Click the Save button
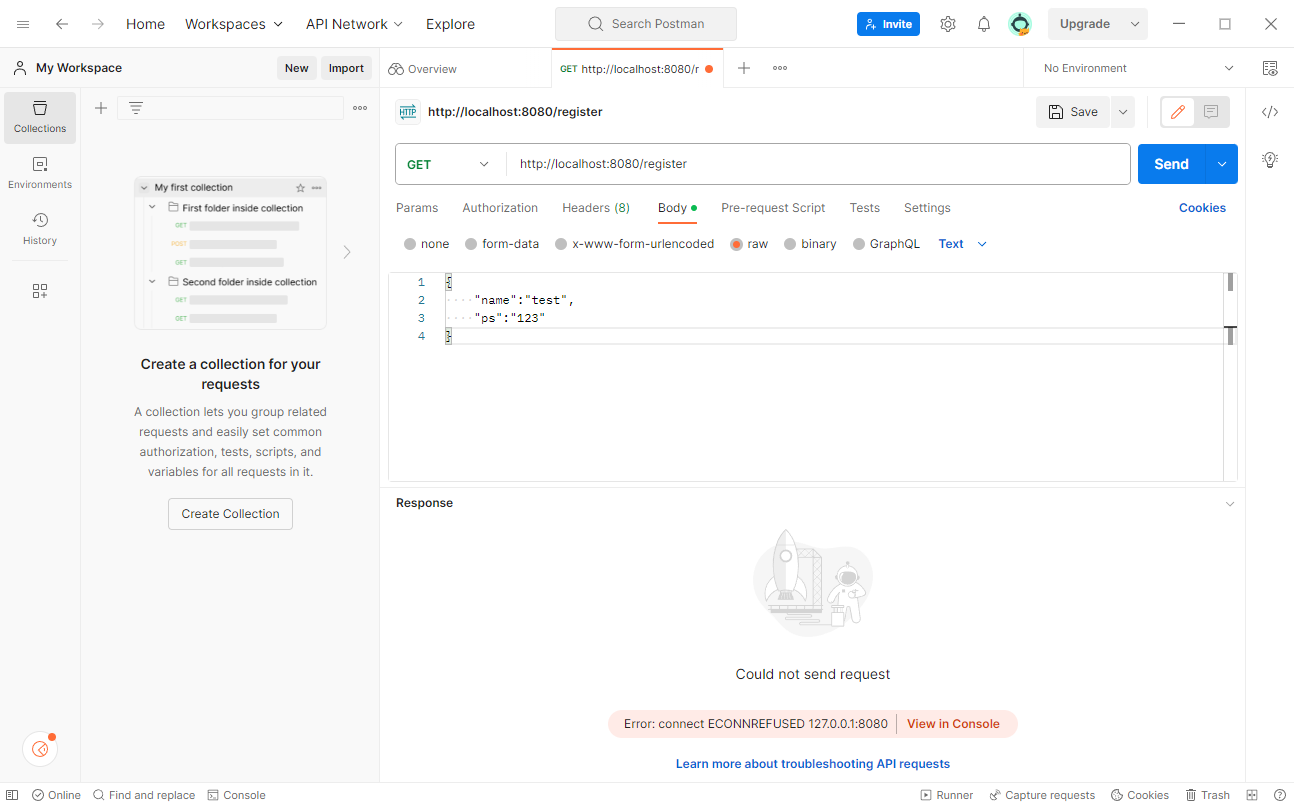This screenshot has height=807, width=1294. [1073, 112]
